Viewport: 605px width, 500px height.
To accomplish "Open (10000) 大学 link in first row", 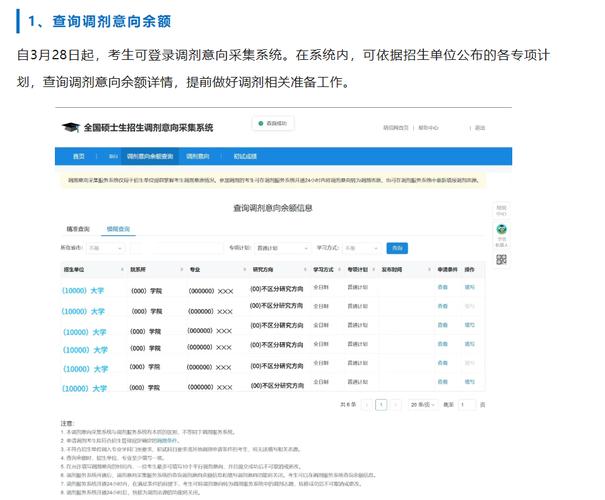I will pos(83,291).
